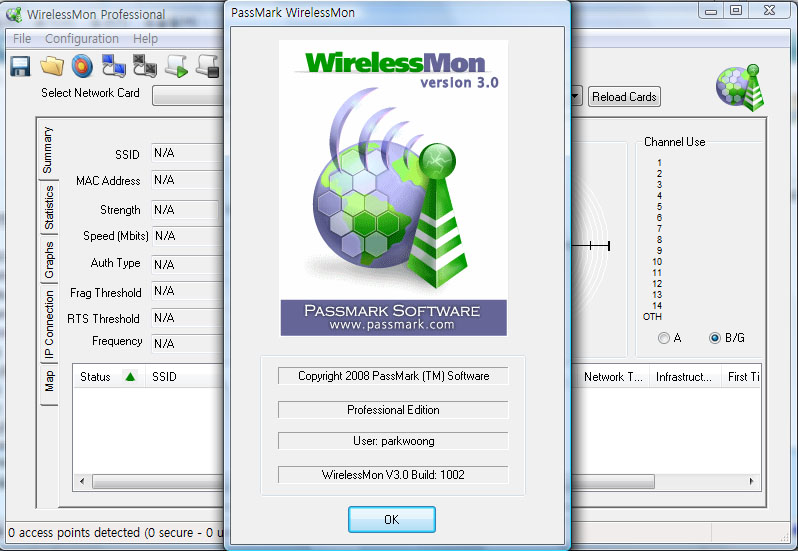Click the signal strength gauge marker
This screenshot has width=798, height=551.
point(591,246)
